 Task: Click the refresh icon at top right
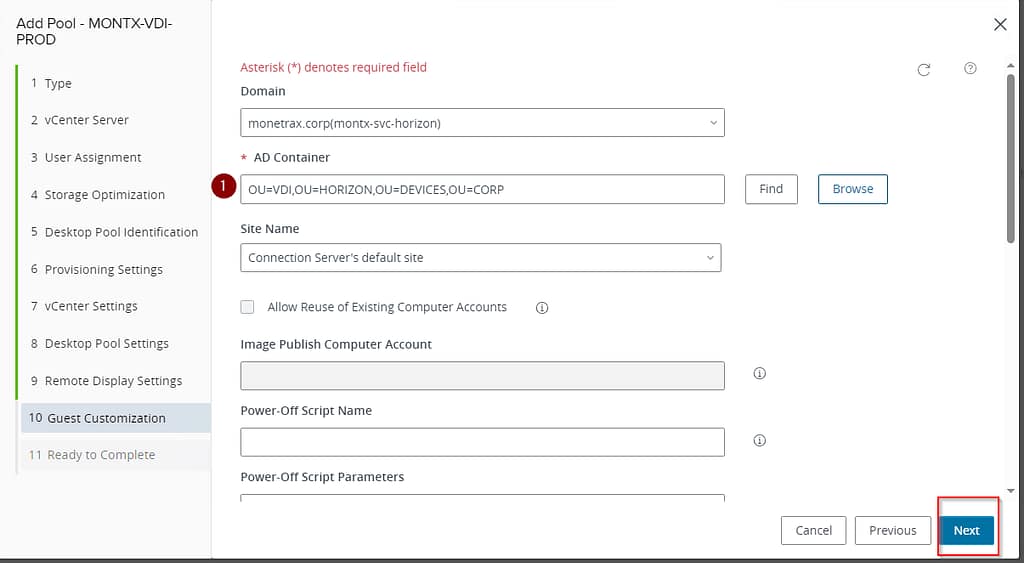pyautogui.click(x=924, y=69)
